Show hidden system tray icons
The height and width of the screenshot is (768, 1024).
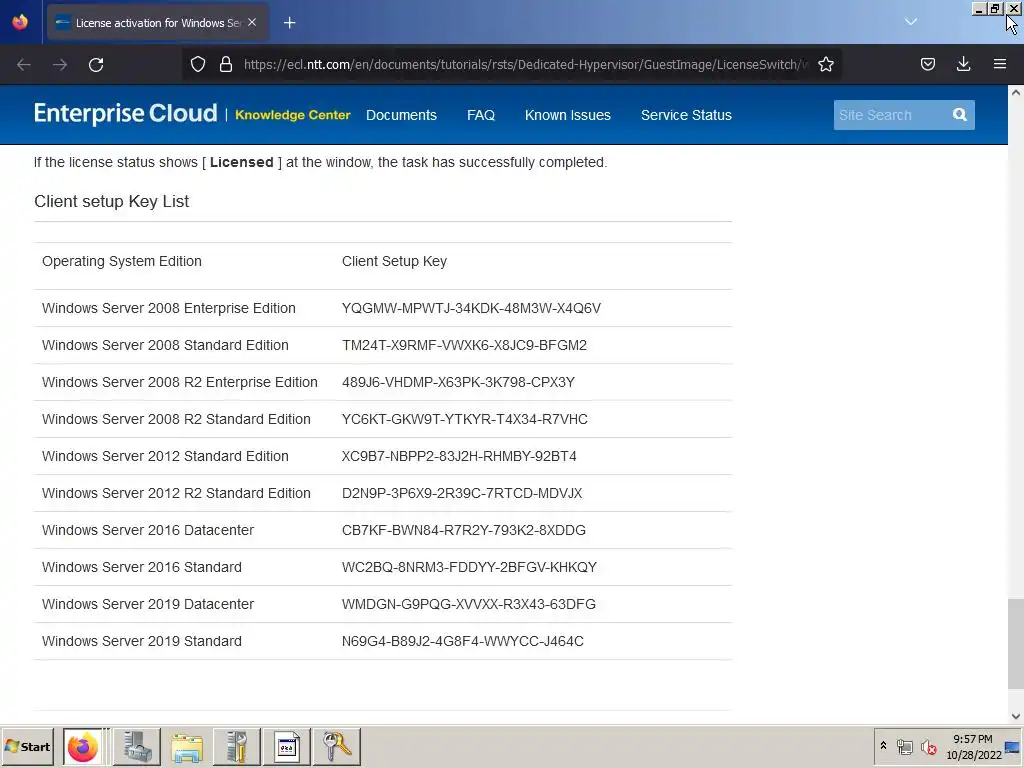click(x=884, y=746)
